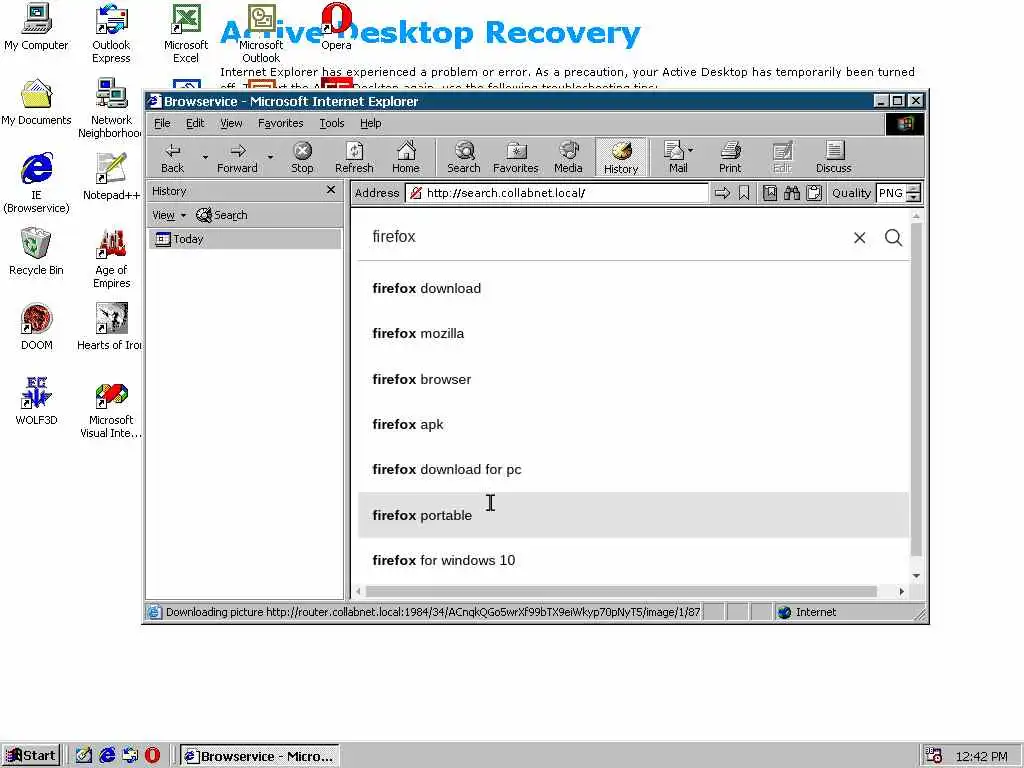
Task: Click the Quality PNG field
Action: pos(891,193)
